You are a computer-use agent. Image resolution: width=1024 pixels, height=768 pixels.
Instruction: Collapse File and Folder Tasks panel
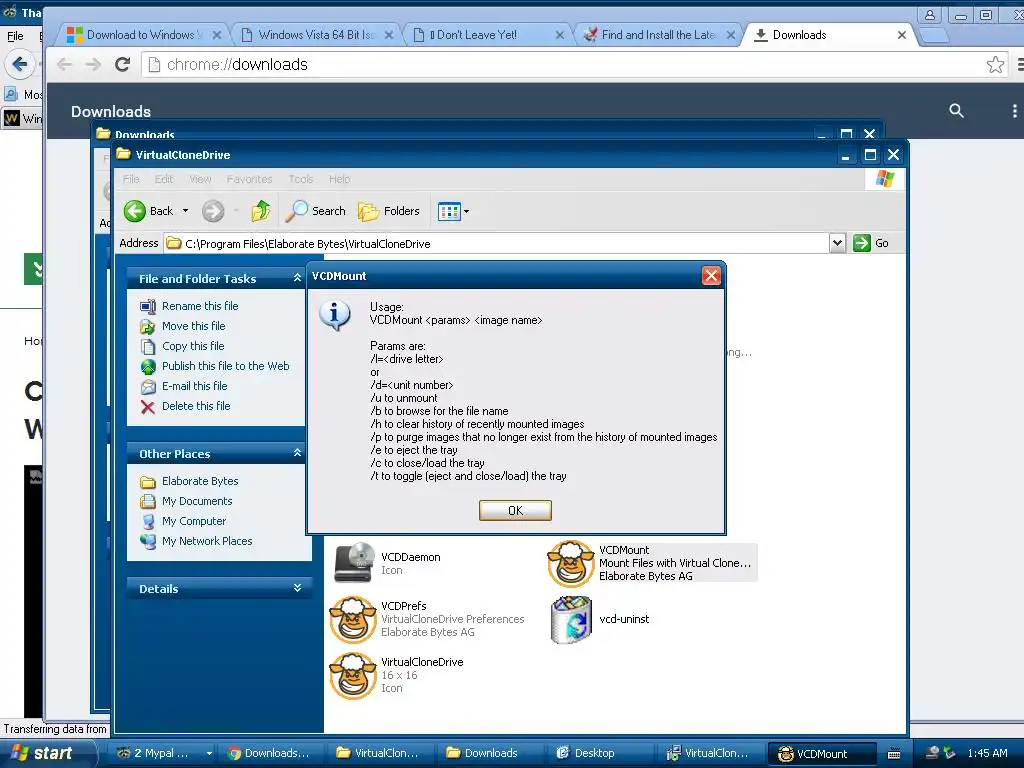(x=297, y=278)
